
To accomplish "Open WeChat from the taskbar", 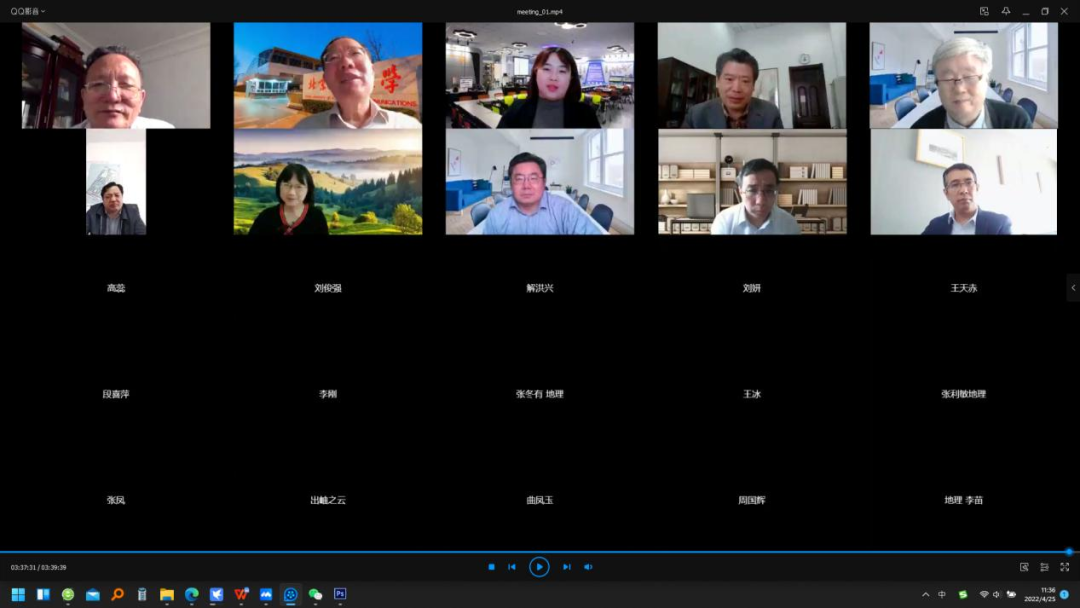I will pos(315,594).
